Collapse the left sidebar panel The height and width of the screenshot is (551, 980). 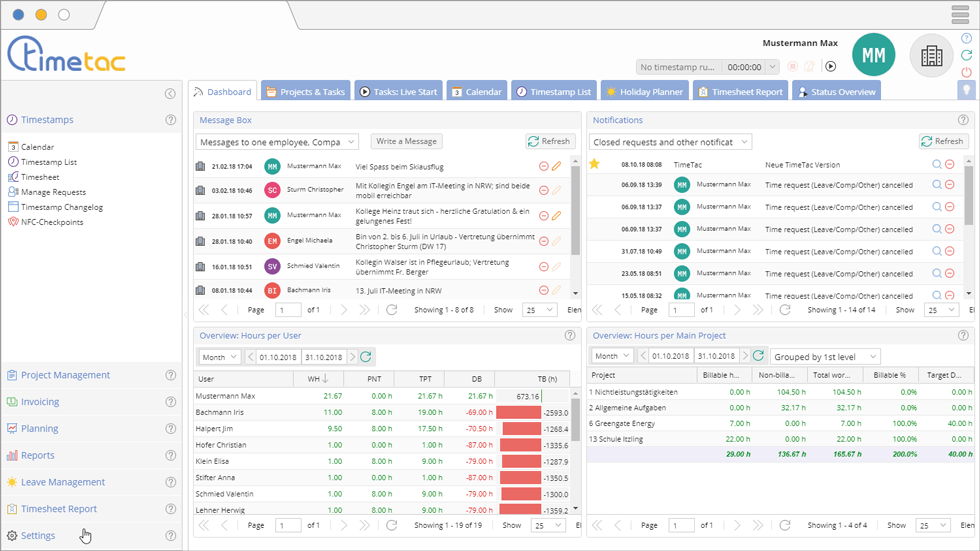[170, 94]
